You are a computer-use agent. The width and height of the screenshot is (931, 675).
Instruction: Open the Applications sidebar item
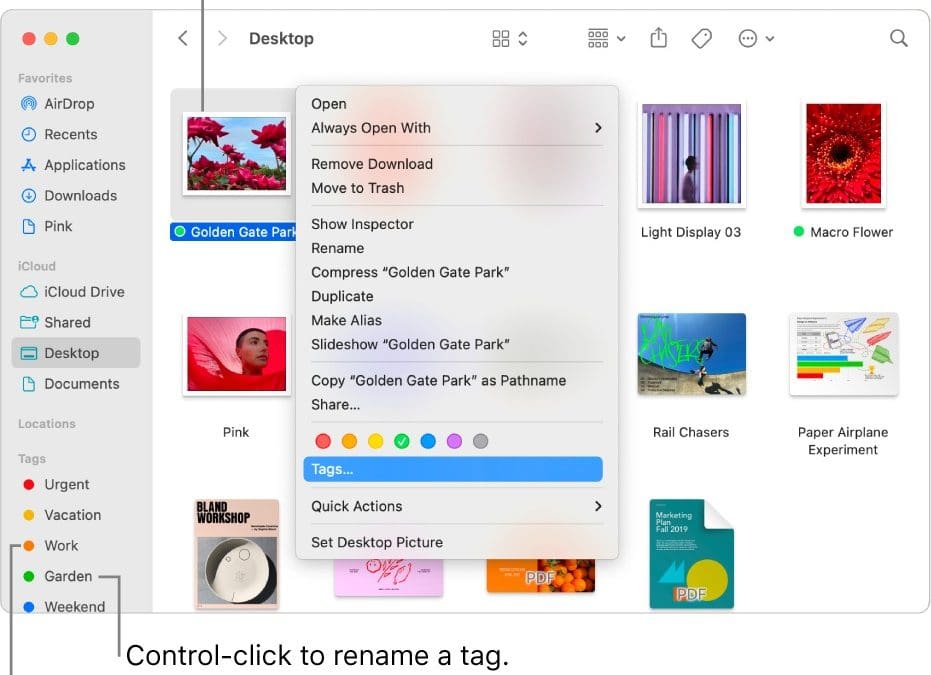point(84,165)
